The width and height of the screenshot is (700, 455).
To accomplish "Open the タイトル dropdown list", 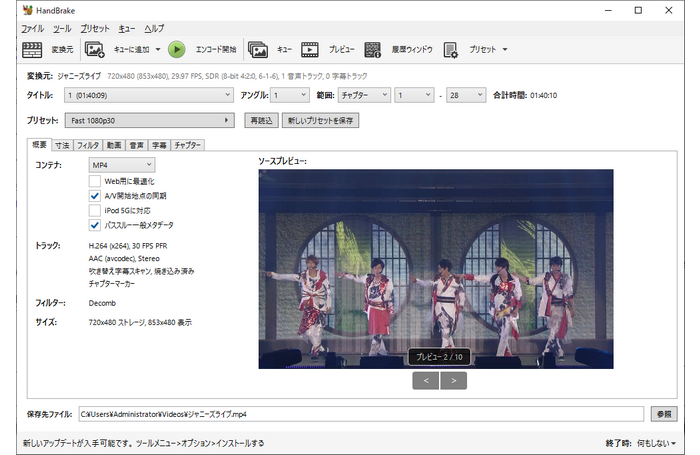I will [149, 95].
